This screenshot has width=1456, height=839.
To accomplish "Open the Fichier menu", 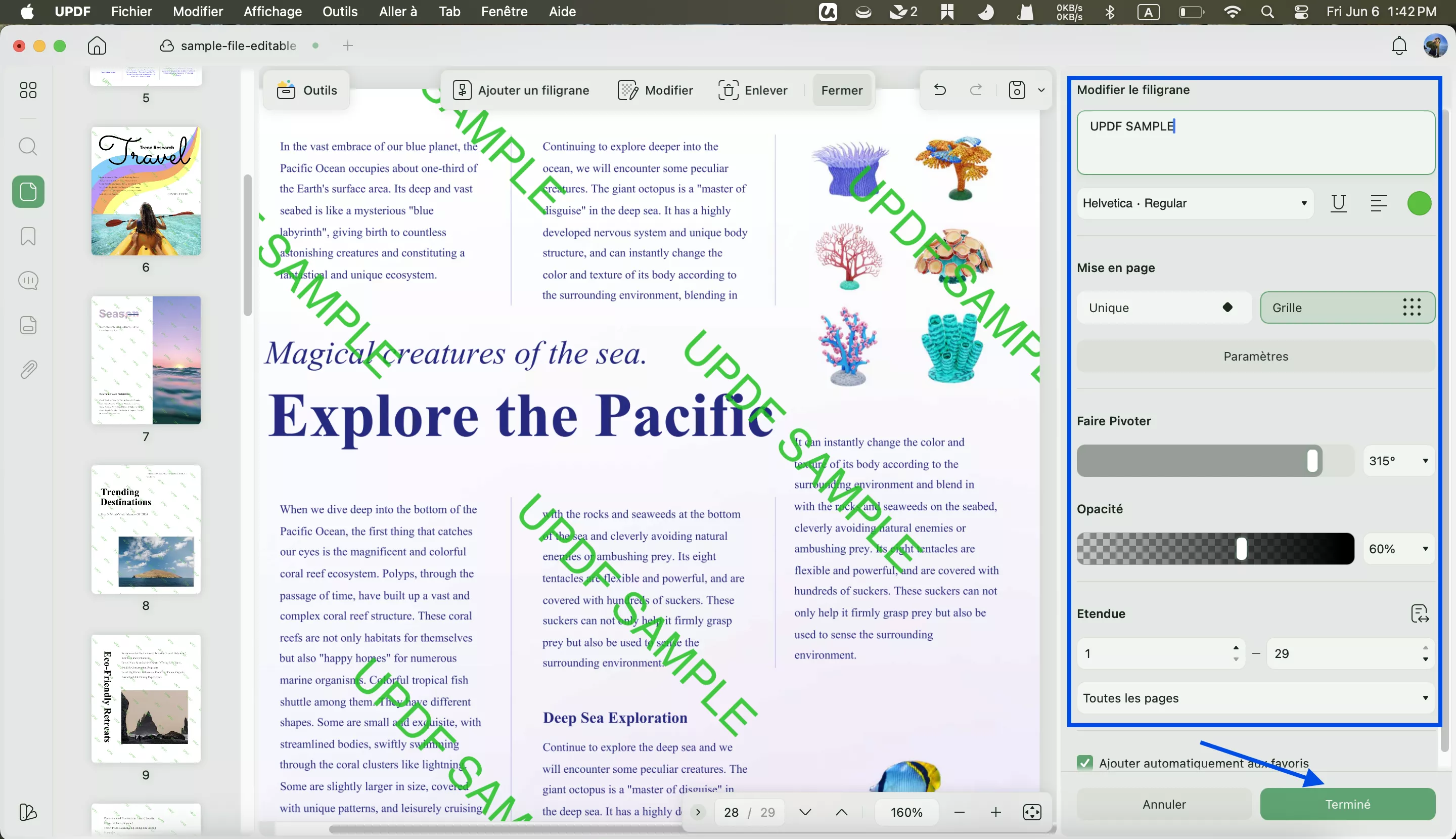I will (x=131, y=12).
